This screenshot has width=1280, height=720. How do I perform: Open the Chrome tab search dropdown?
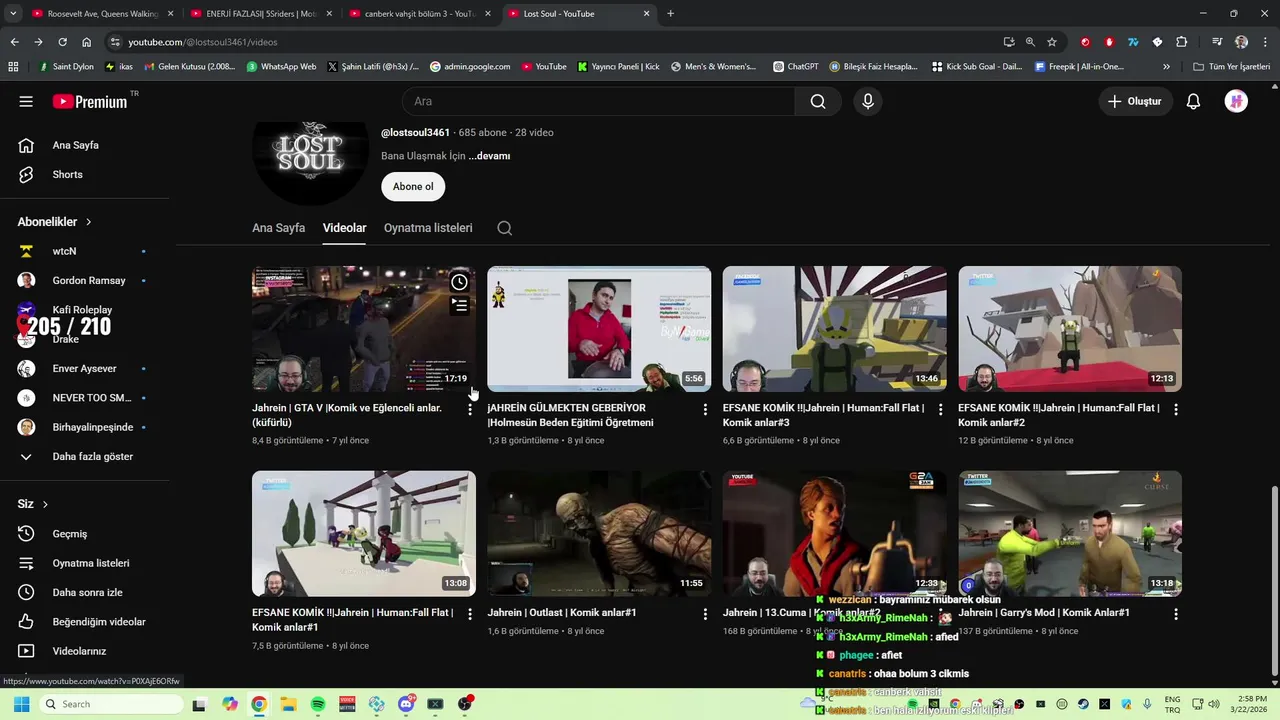pos(14,14)
